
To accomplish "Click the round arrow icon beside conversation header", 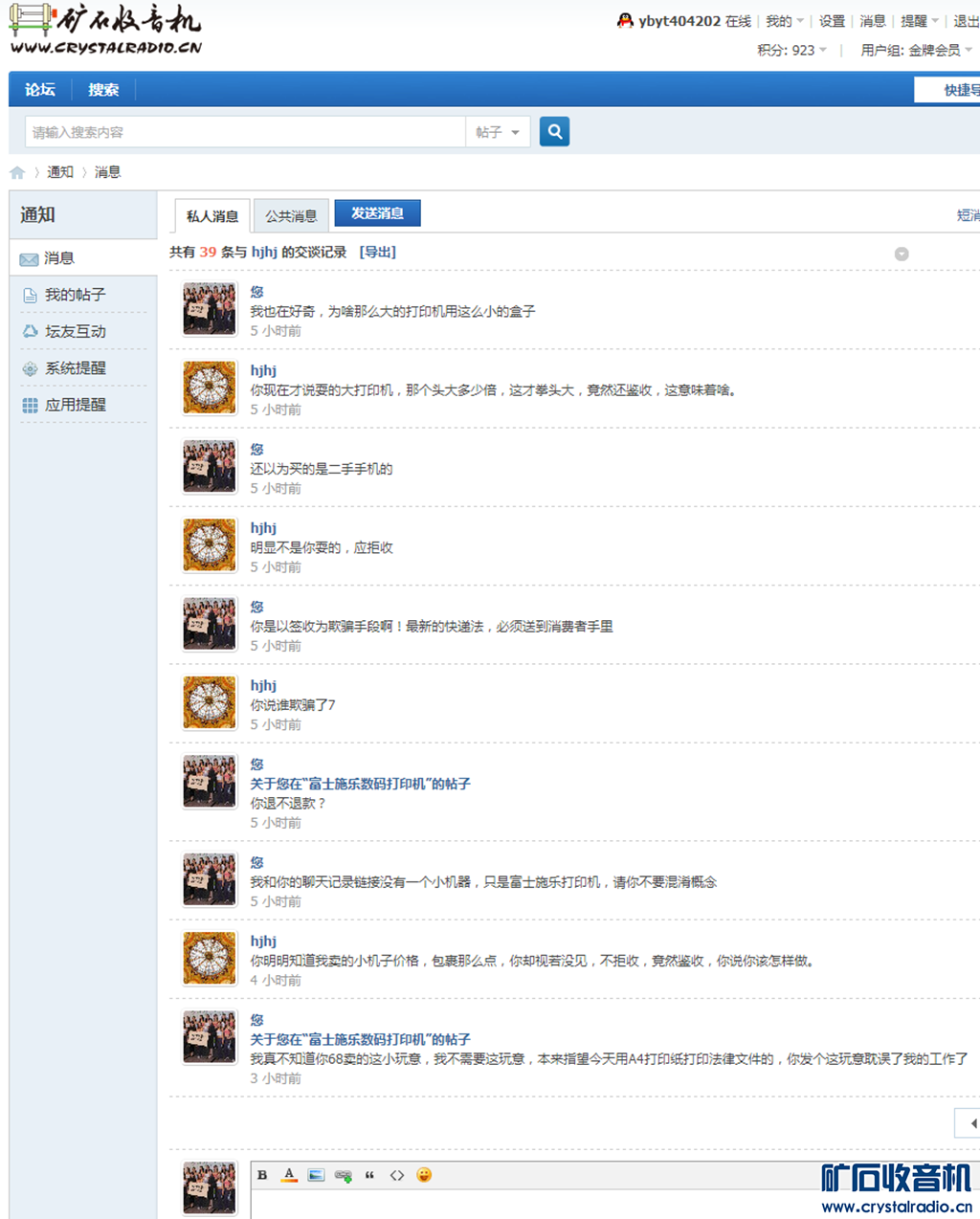I will point(902,254).
